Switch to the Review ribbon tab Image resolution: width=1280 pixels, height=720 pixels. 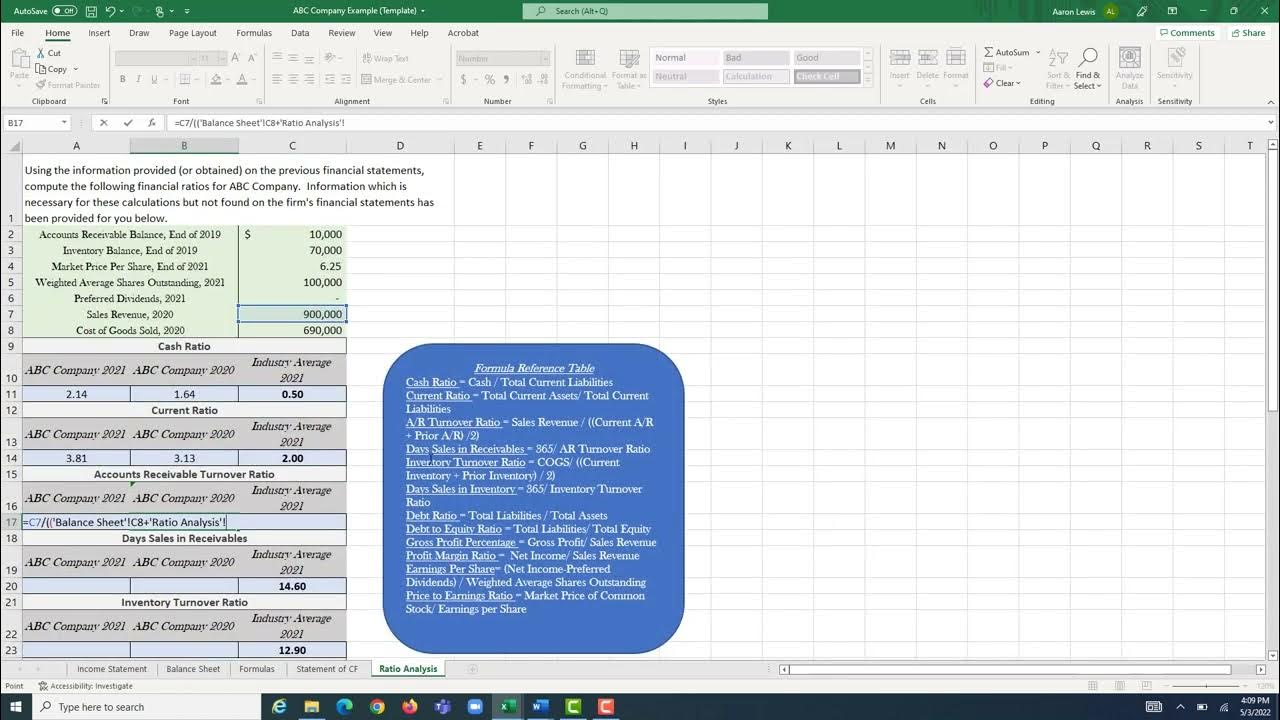tap(342, 33)
